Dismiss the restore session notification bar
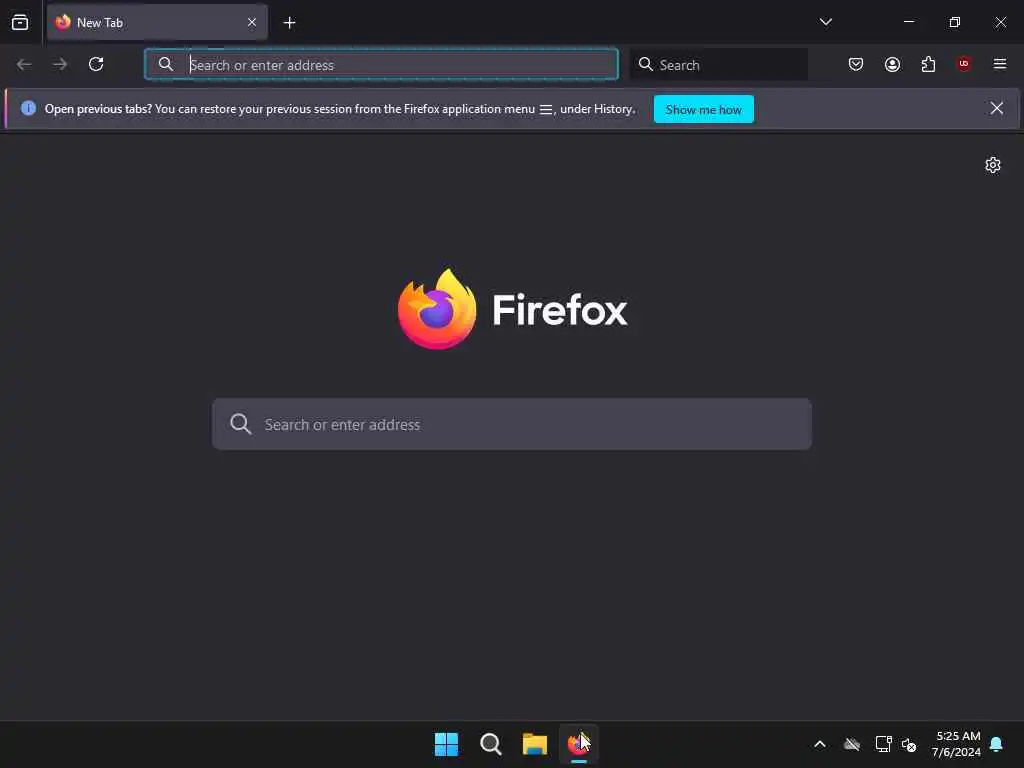Image resolution: width=1024 pixels, height=768 pixels. tap(997, 108)
